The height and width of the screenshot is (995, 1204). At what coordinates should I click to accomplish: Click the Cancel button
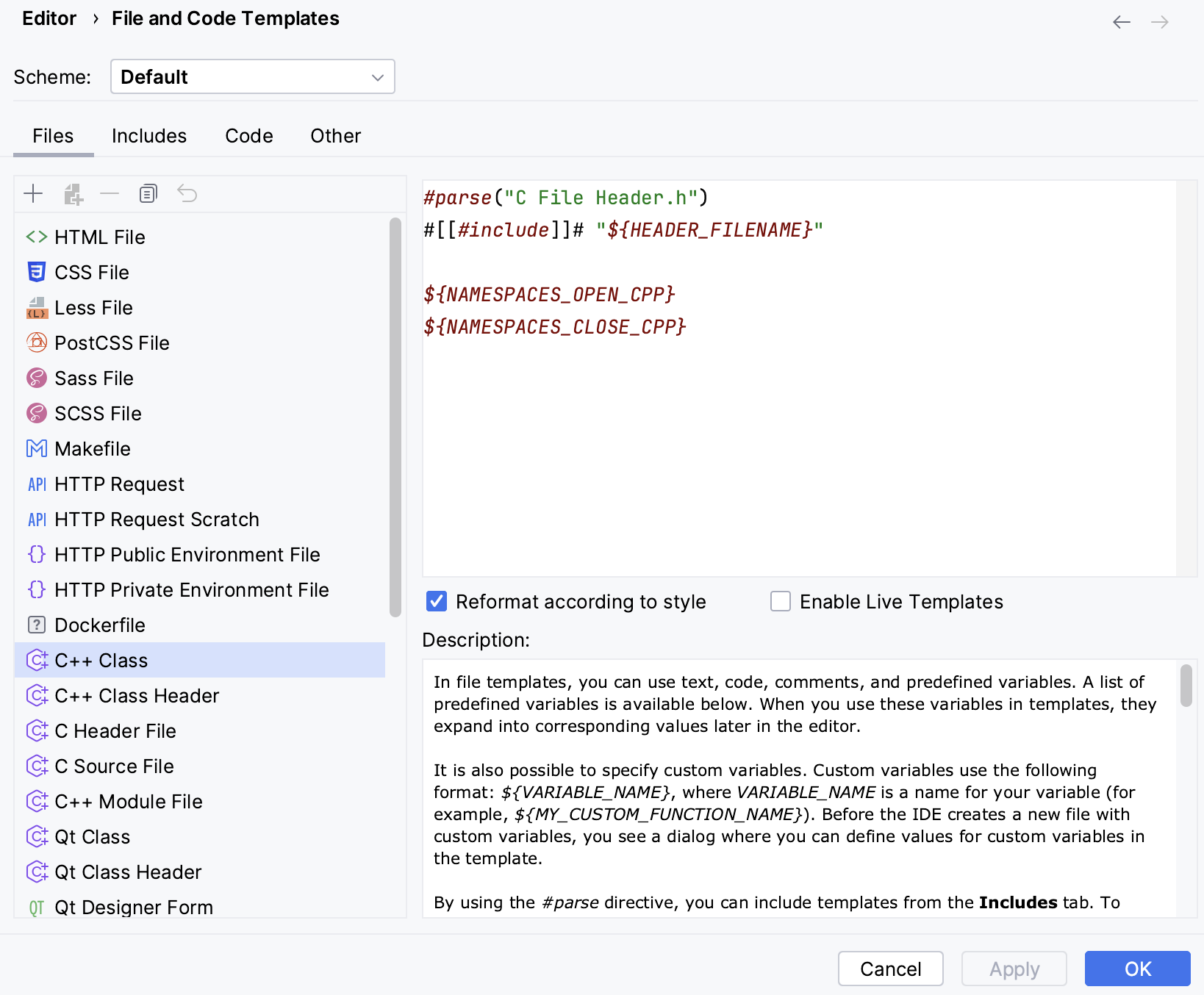[x=890, y=969]
